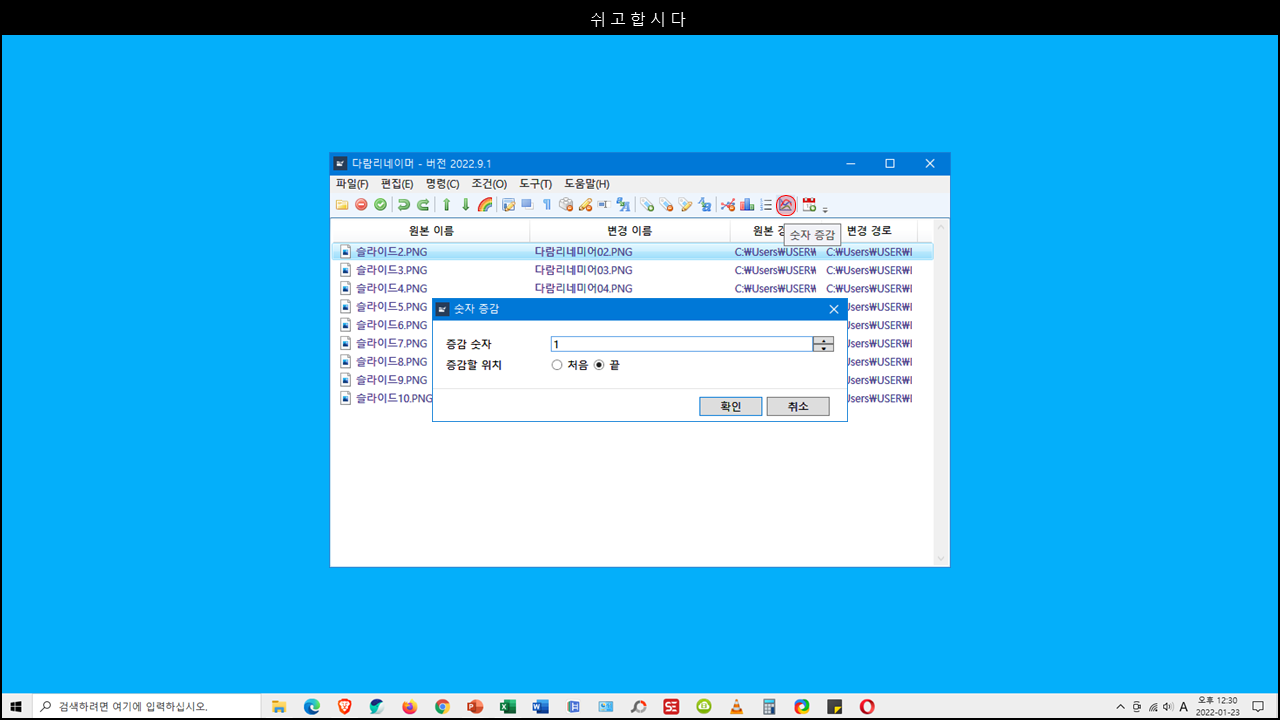Viewport: 1280px width, 720px height.
Task: Open the notification center icon
Action: tap(1258, 706)
